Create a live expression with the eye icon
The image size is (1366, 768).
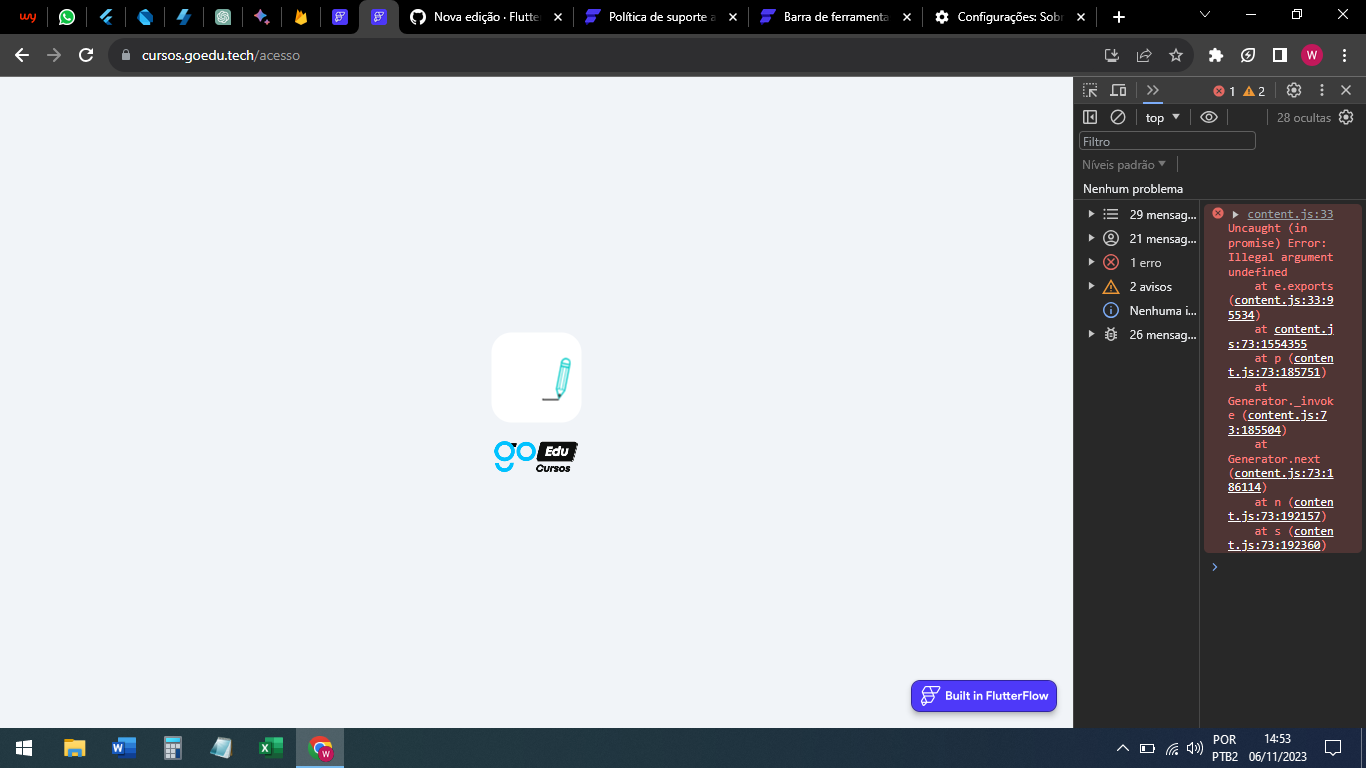click(1209, 117)
